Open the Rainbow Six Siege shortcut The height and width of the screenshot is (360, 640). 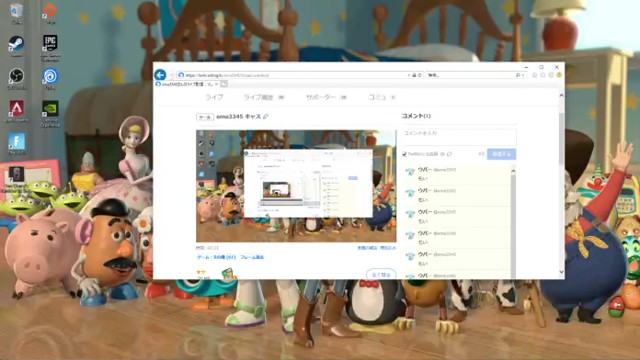point(16,180)
